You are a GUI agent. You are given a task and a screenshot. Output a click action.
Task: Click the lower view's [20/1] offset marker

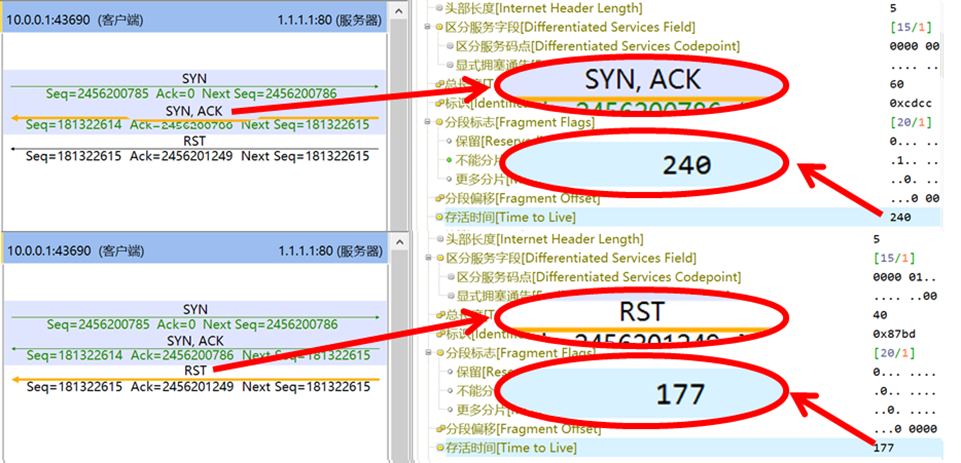pos(893,353)
